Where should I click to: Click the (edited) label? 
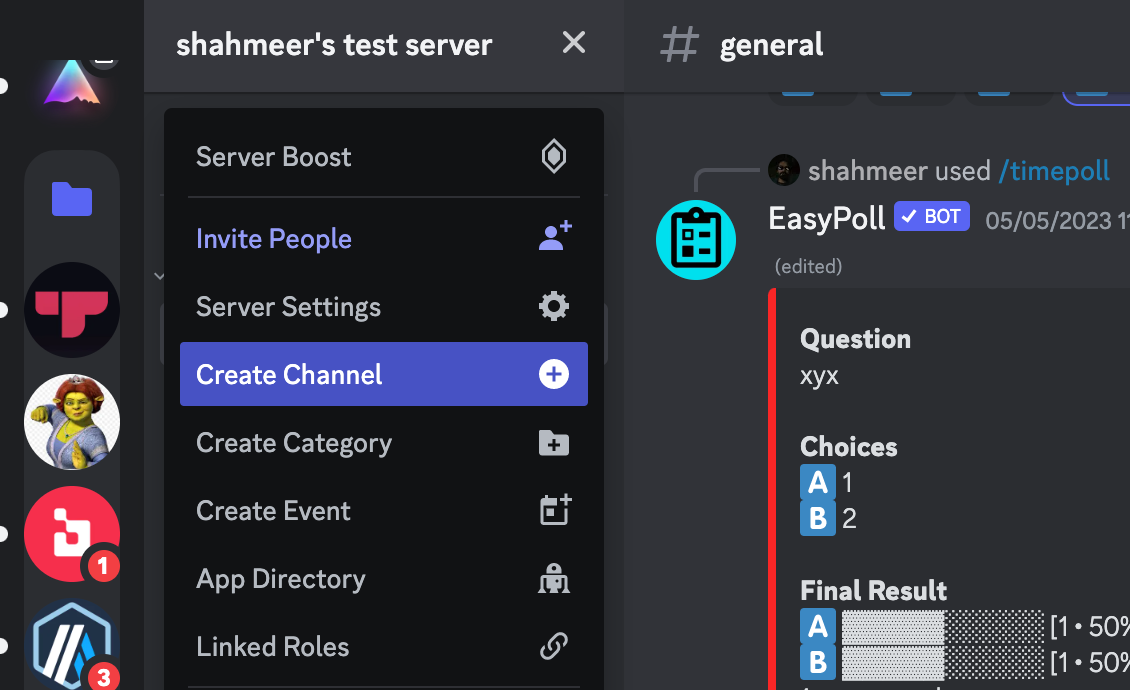(809, 266)
